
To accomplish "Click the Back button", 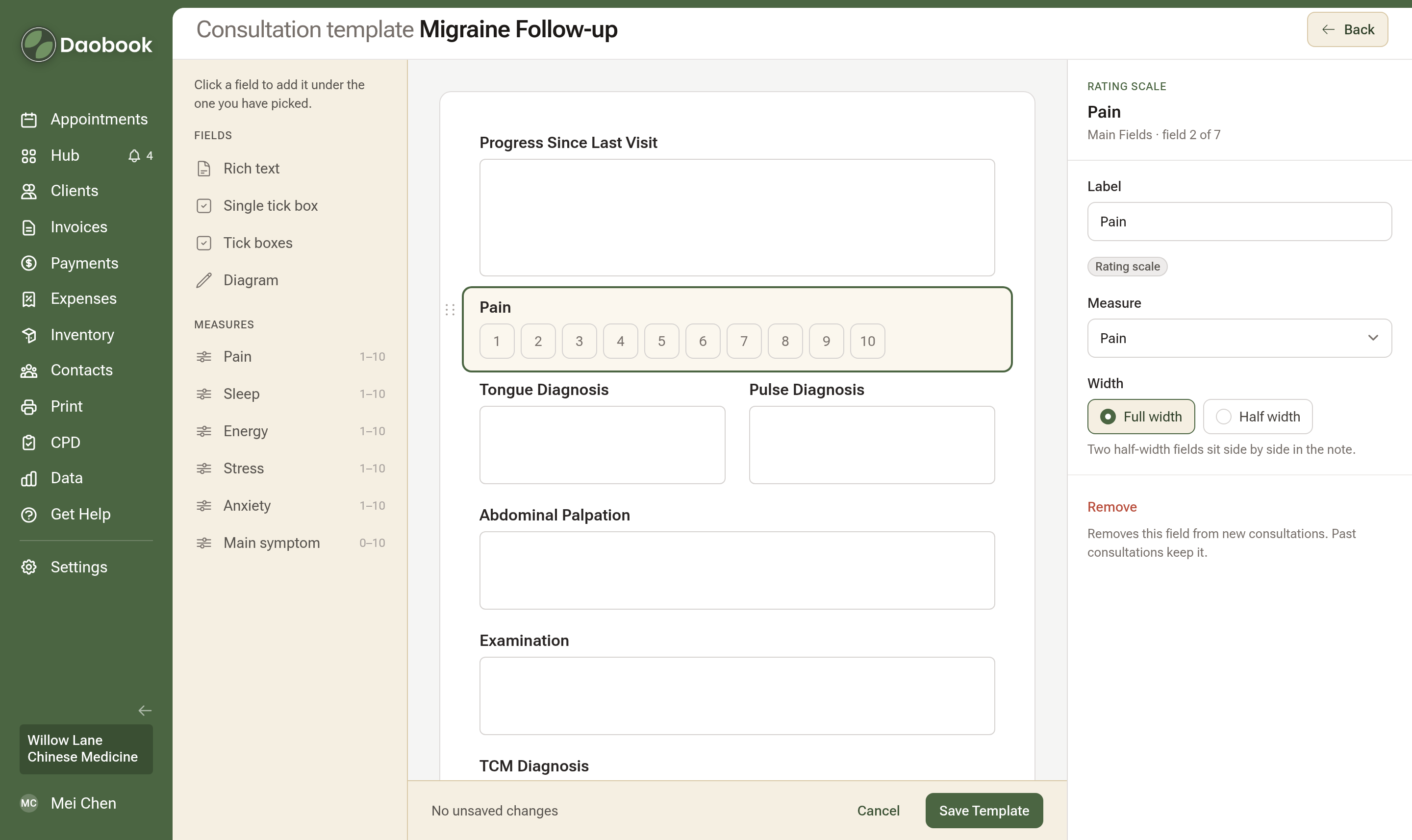I will click(x=1347, y=29).
